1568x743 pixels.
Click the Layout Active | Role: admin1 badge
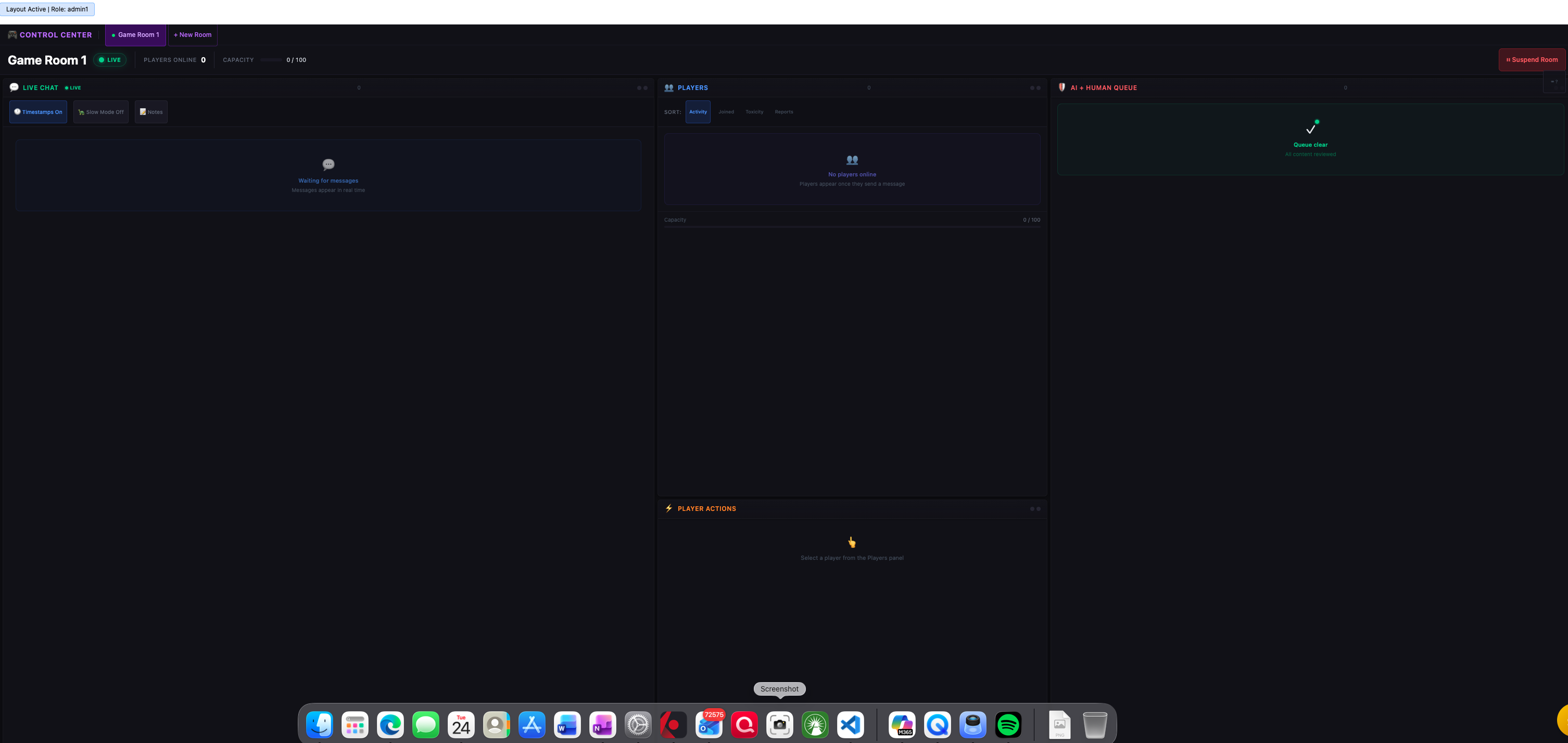click(x=48, y=9)
